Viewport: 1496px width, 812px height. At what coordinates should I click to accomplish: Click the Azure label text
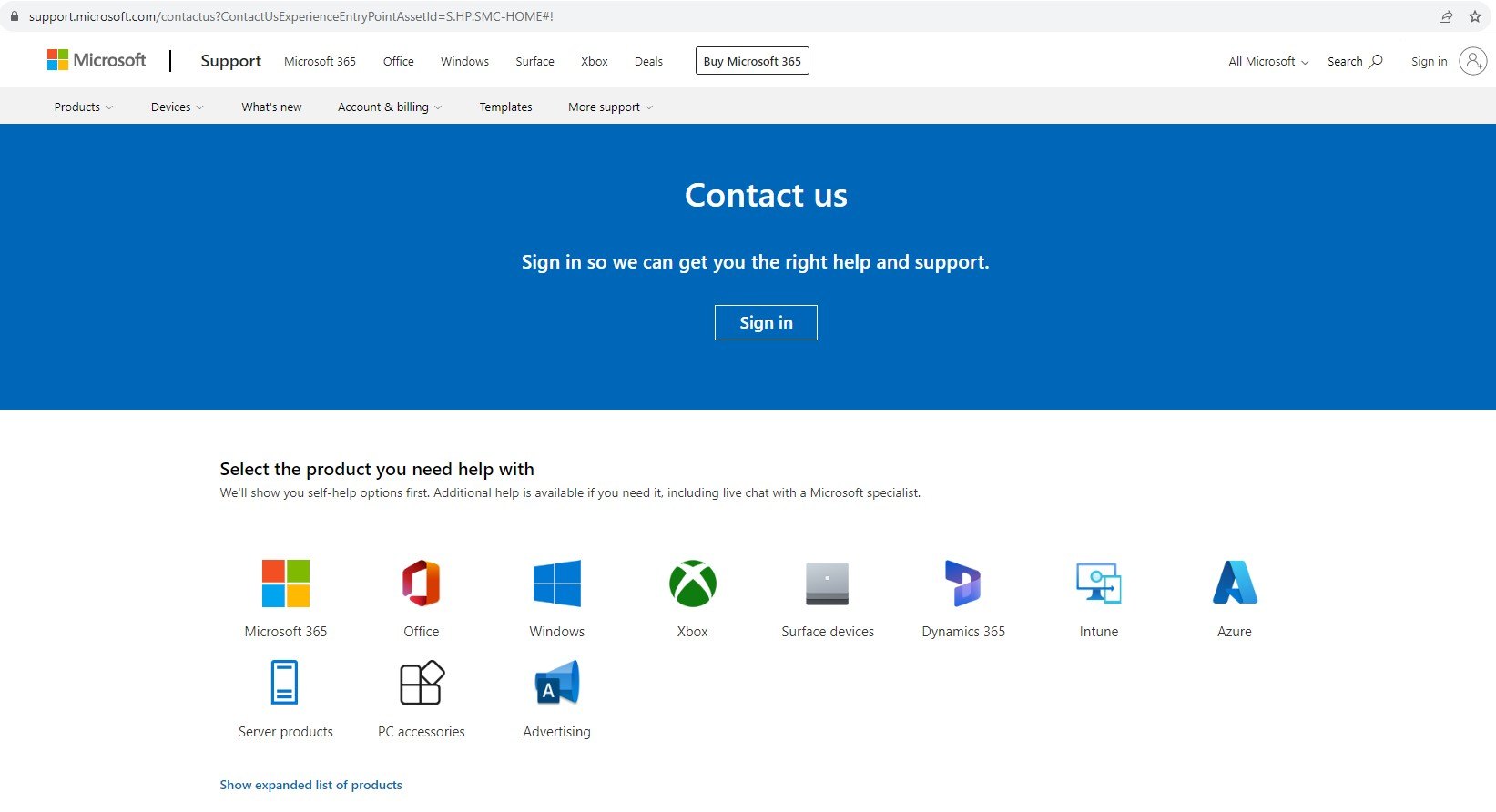tap(1235, 632)
